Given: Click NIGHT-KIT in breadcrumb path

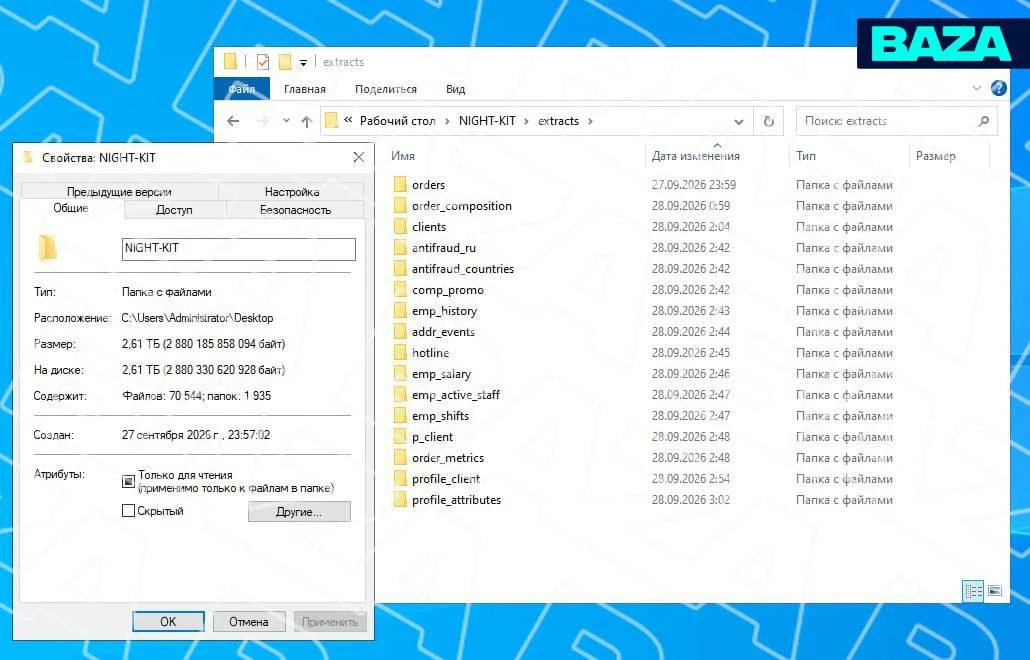Looking at the screenshot, I should click(x=487, y=121).
